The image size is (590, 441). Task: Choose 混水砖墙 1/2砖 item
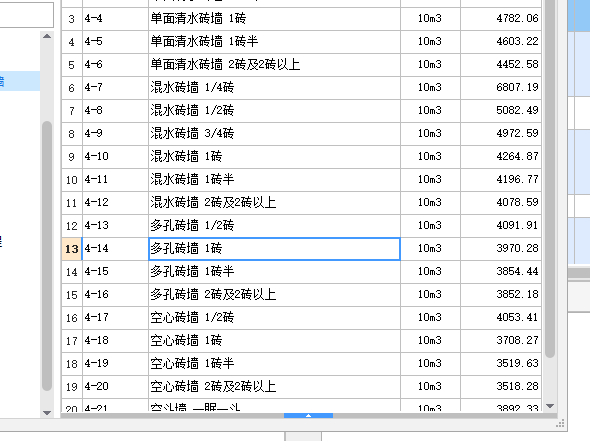click(274, 110)
